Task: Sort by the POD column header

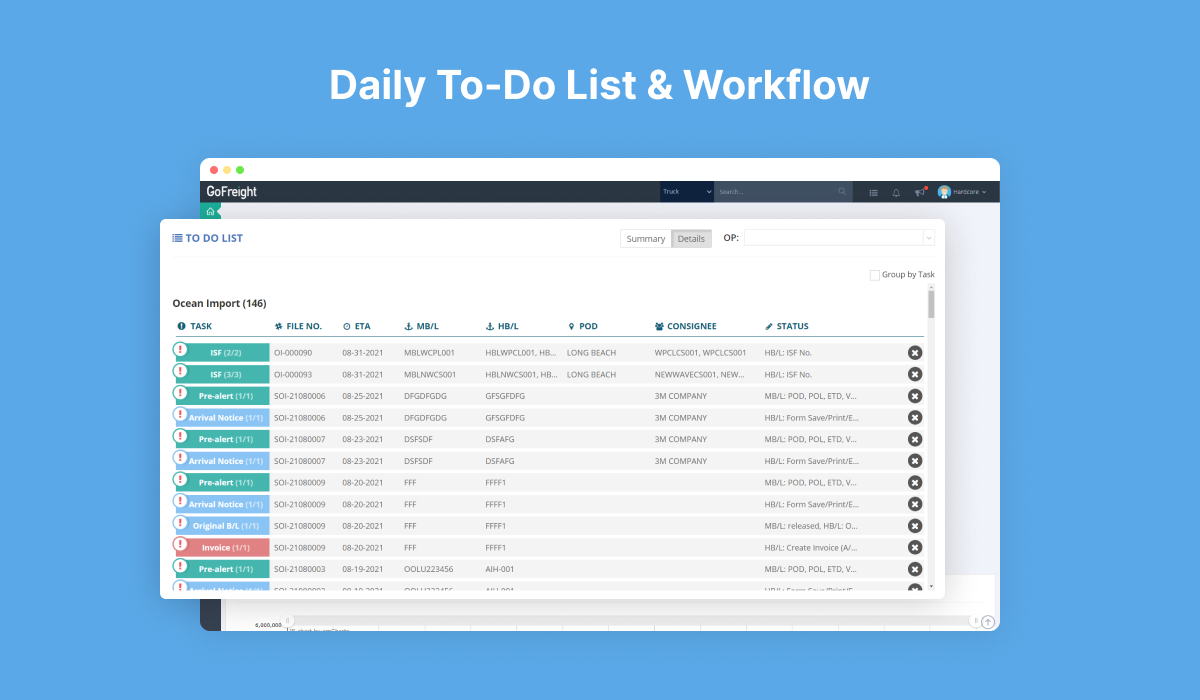Action: [x=583, y=326]
